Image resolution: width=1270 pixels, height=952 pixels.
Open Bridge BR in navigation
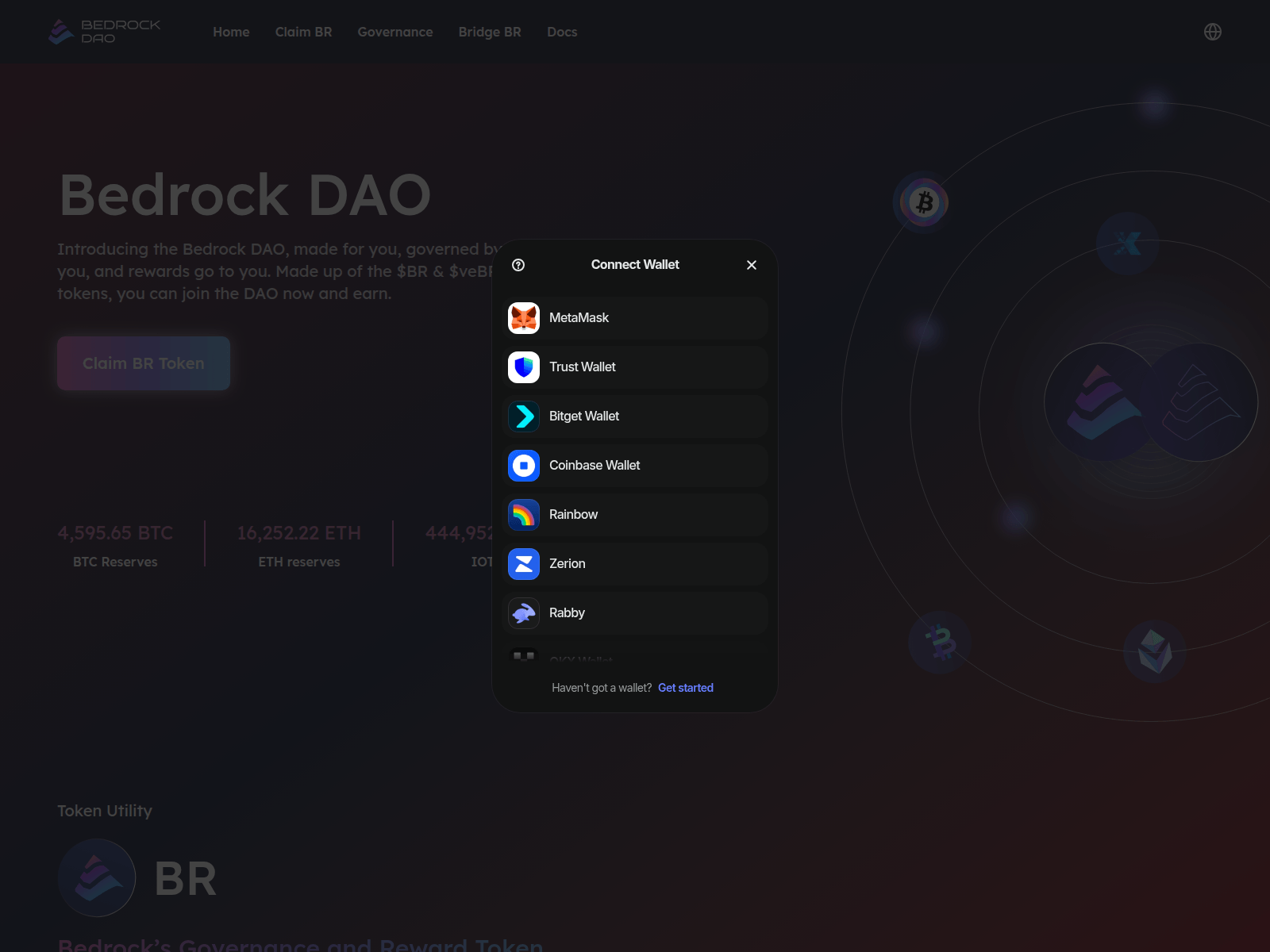tap(490, 32)
